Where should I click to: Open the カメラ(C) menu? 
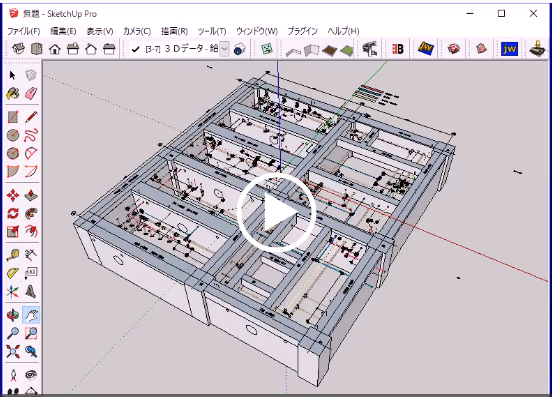[137, 31]
